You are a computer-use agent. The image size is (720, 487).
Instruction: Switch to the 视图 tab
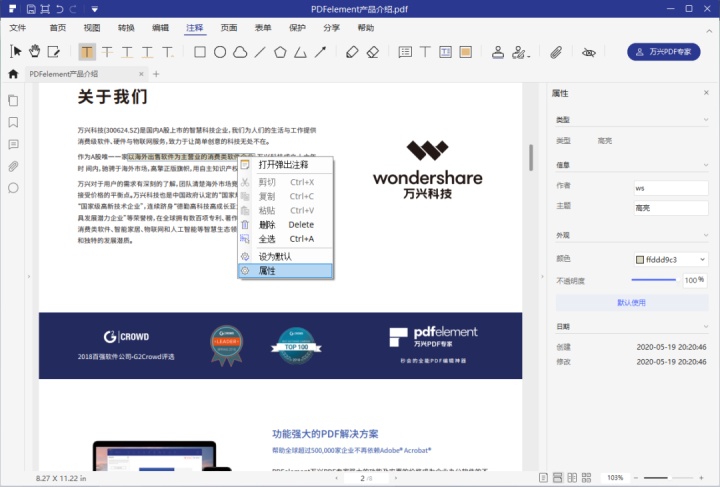point(92,28)
